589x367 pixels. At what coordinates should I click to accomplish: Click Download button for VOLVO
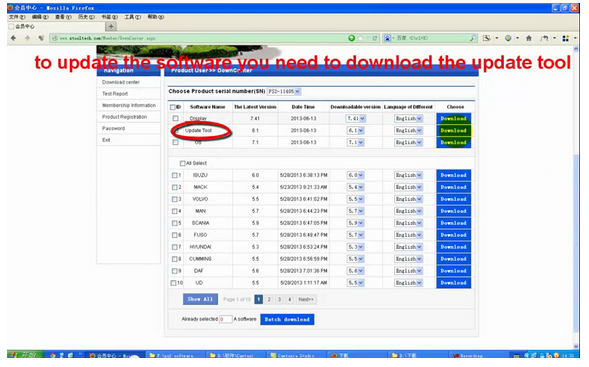tap(453, 199)
